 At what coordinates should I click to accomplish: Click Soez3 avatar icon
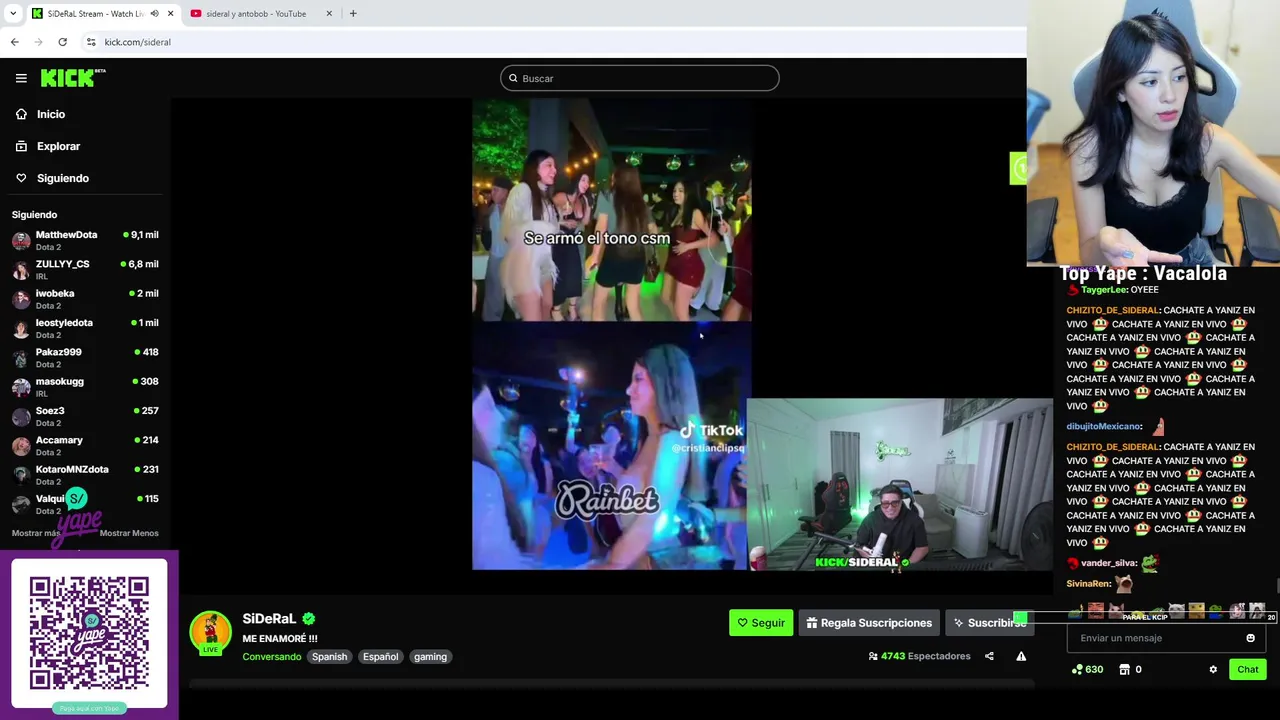(21, 416)
